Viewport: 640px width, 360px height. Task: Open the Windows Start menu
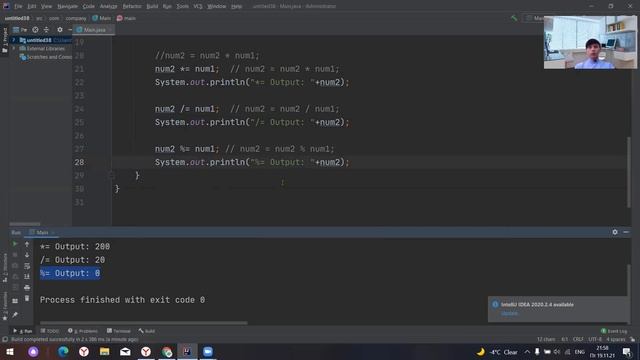10,351
